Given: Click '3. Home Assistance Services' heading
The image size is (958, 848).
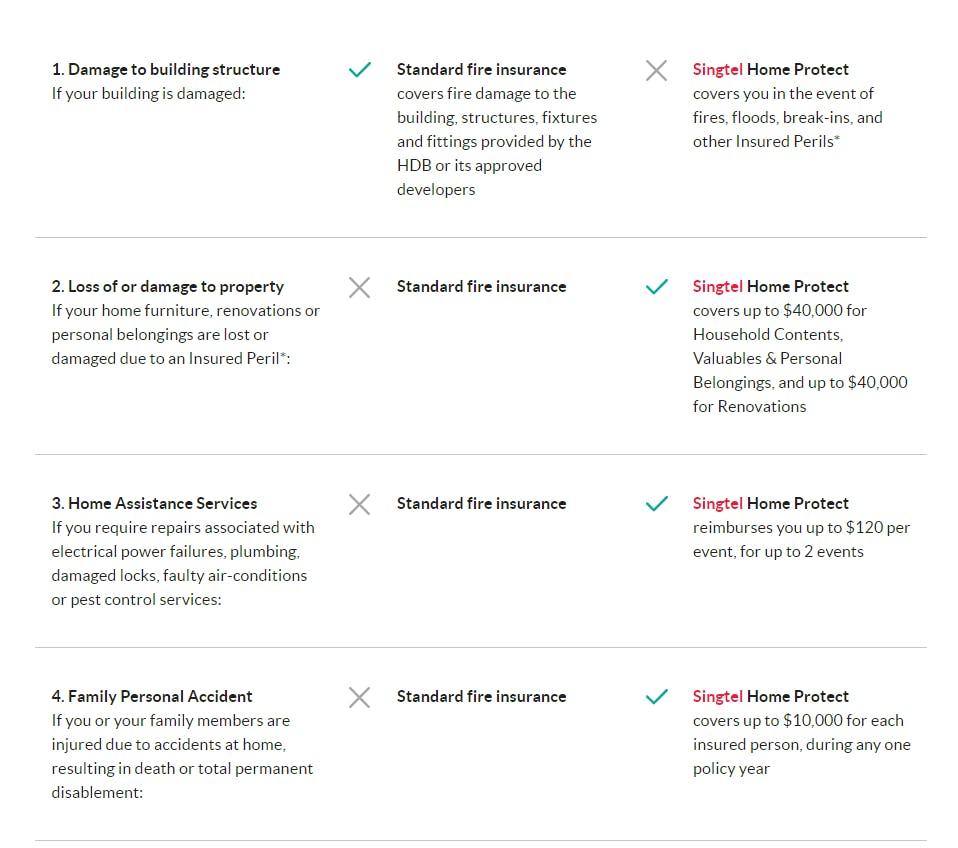Looking at the screenshot, I should pyautogui.click(x=155, y=504).
